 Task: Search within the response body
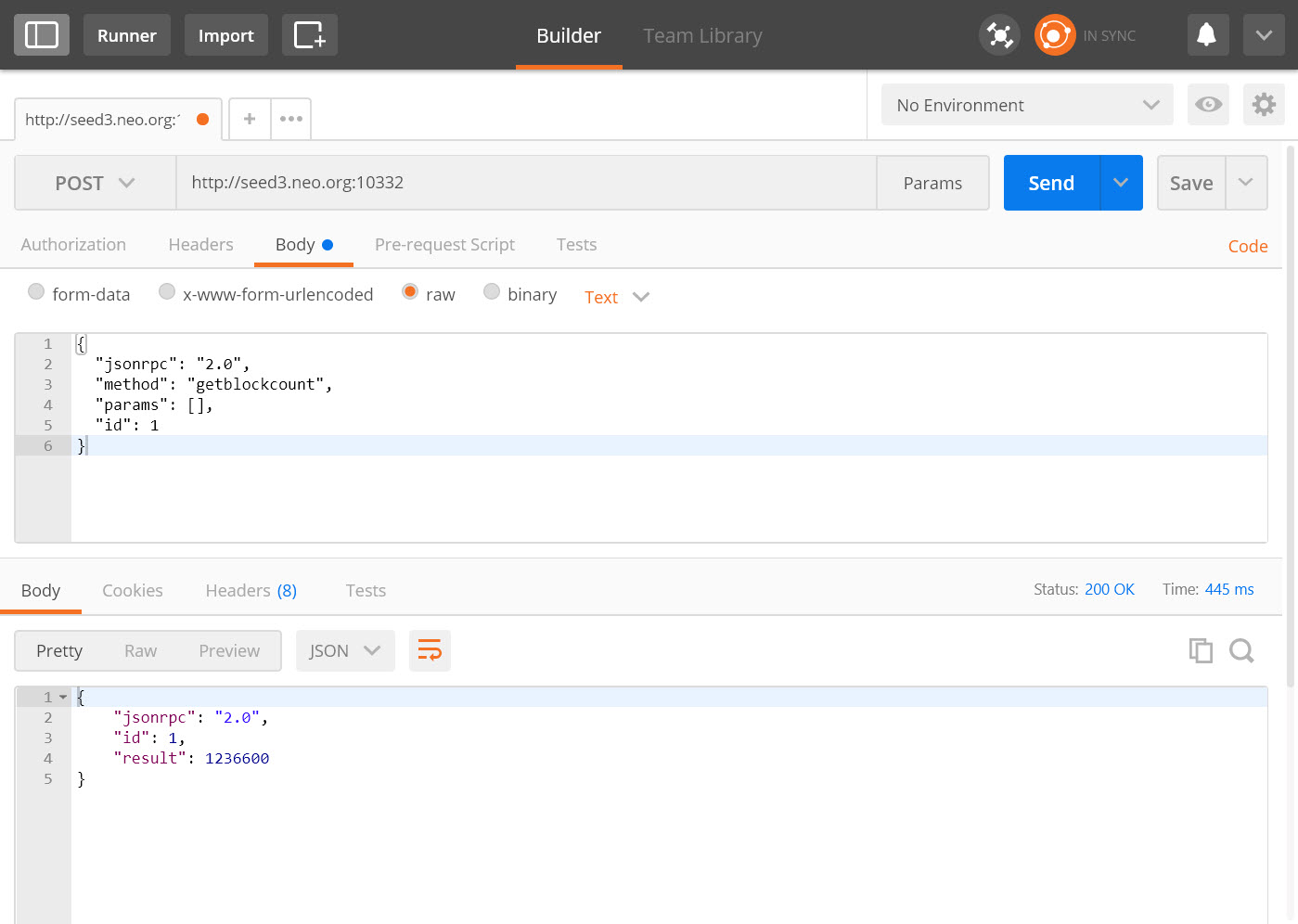(x=1241, y=650)
